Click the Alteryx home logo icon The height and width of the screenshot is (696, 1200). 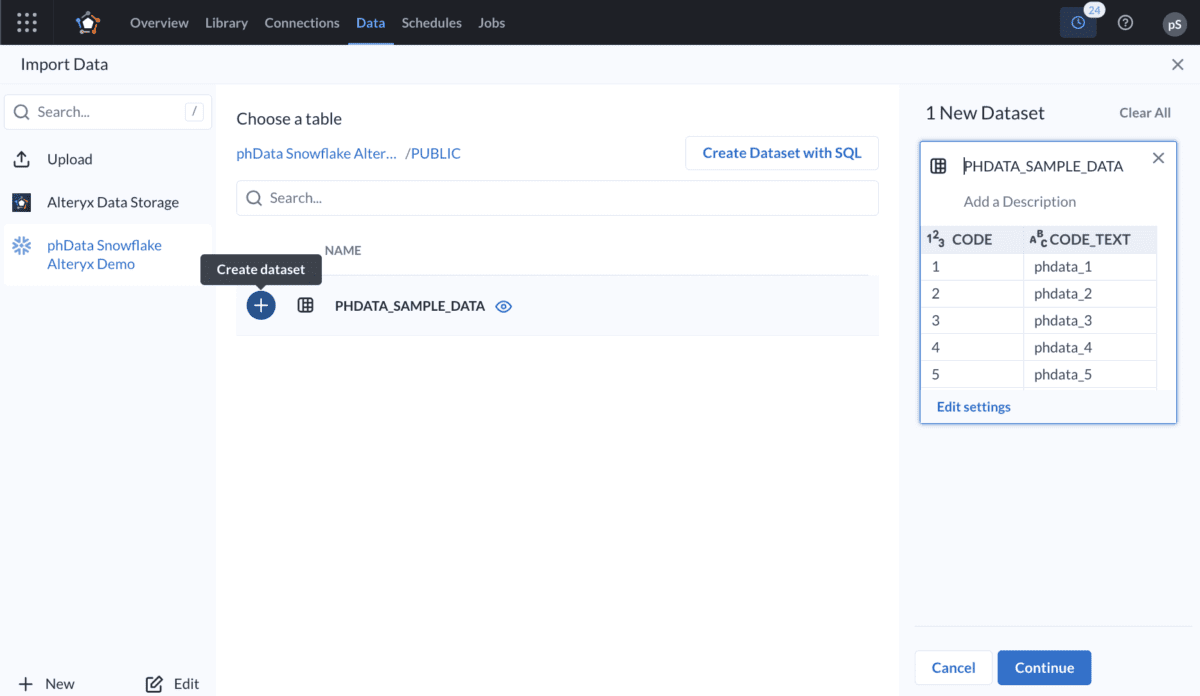[87, 22]
